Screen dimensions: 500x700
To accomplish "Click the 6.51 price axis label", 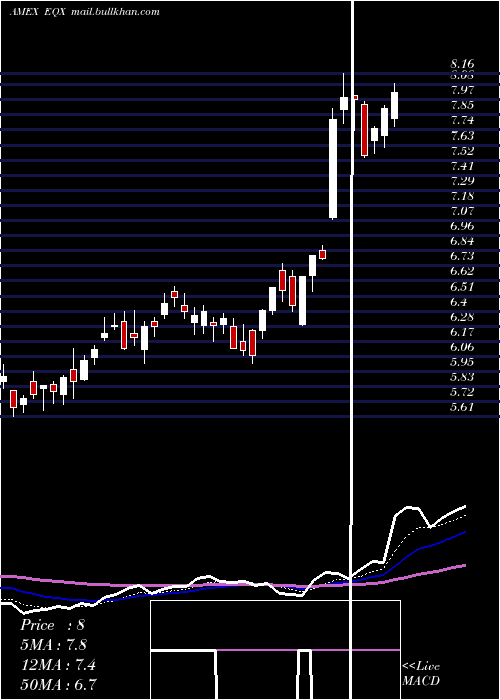I will (x=462, y=287).
